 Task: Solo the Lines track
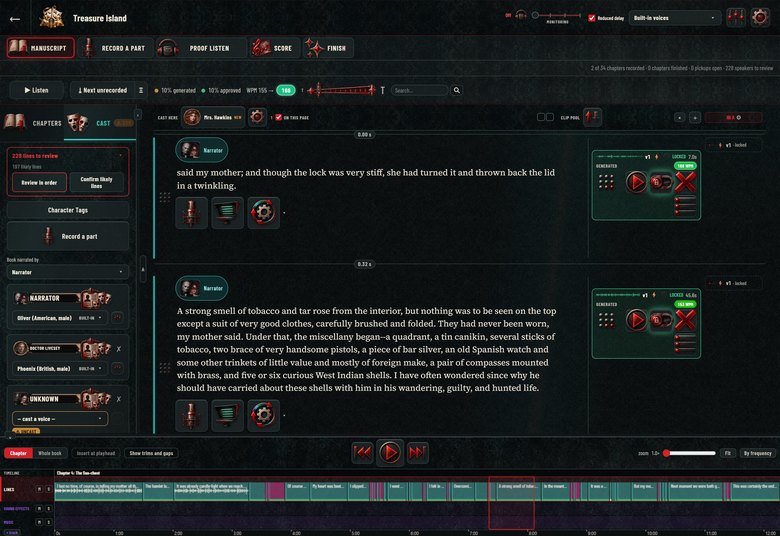coord(48,489)
